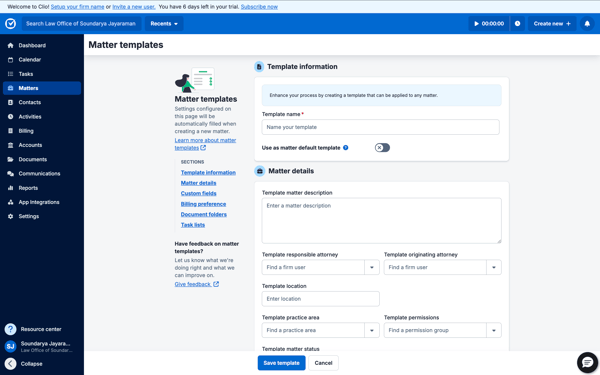Click the Save template button
600x375 pixels.
[x=281, y=363]
